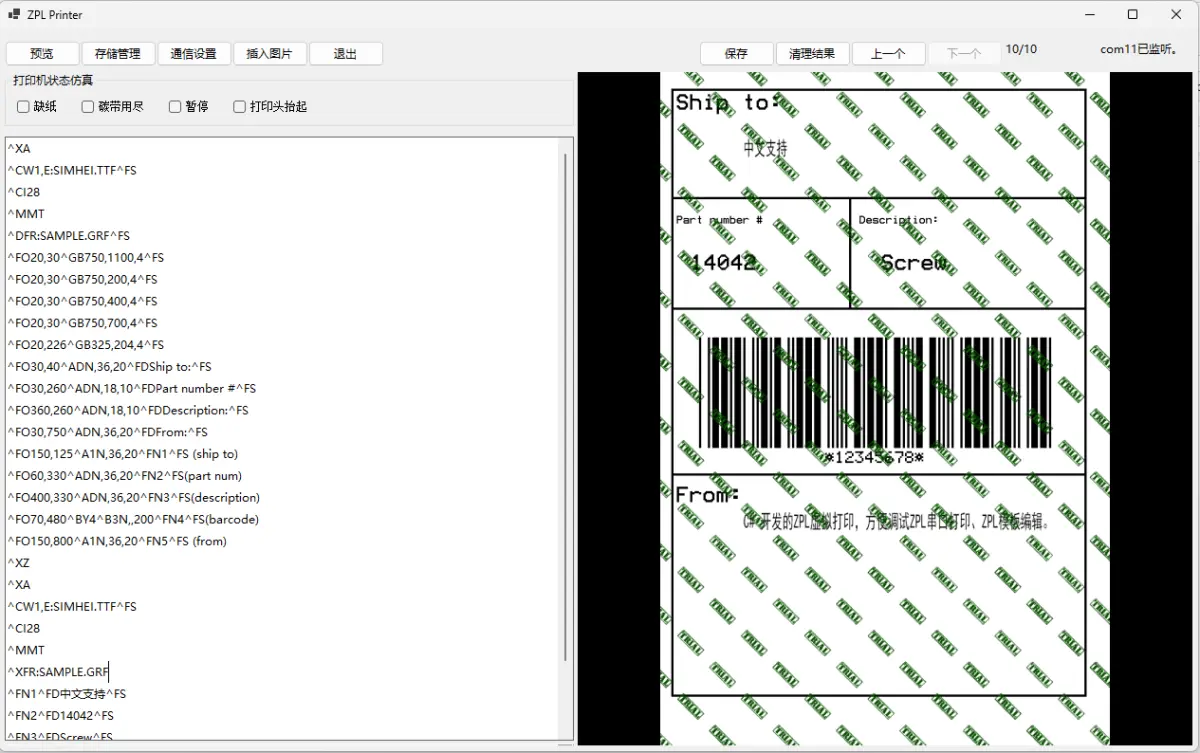Toggle 打印头抬起 print-head-up checkbox
1200x753 pixels.
click(270, 106)
